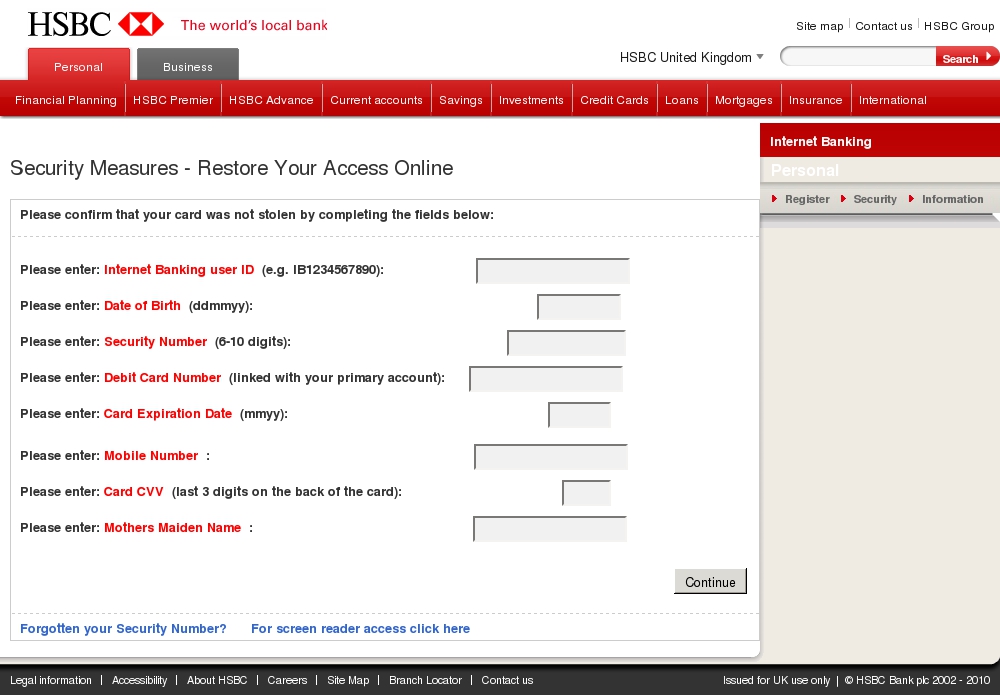
Task: Click the Register link in Internet Banking
Action: tap(807, 199)
